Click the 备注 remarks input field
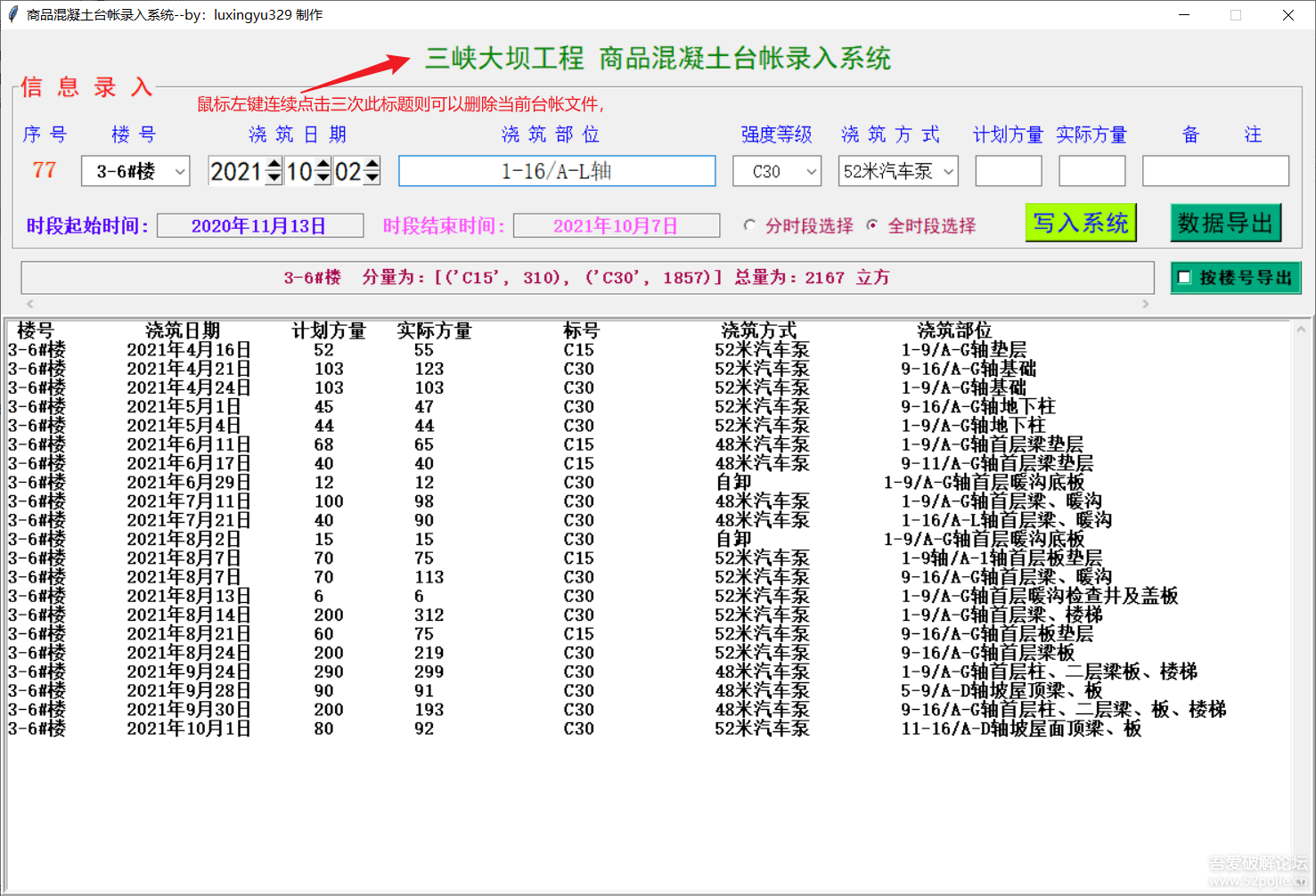The width and height of the screenshot is (1316, 896). tap(1215, 171)
